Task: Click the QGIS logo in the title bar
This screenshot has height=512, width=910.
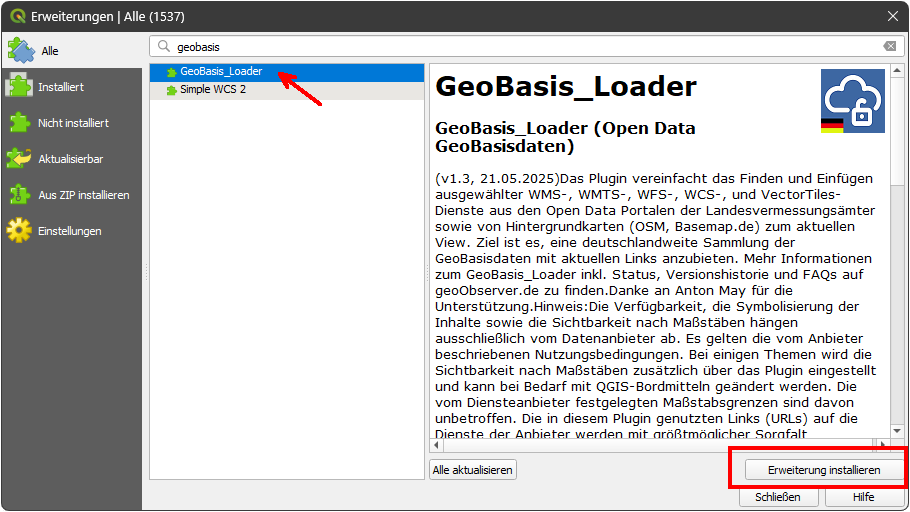Action: [x=18, y=16]
